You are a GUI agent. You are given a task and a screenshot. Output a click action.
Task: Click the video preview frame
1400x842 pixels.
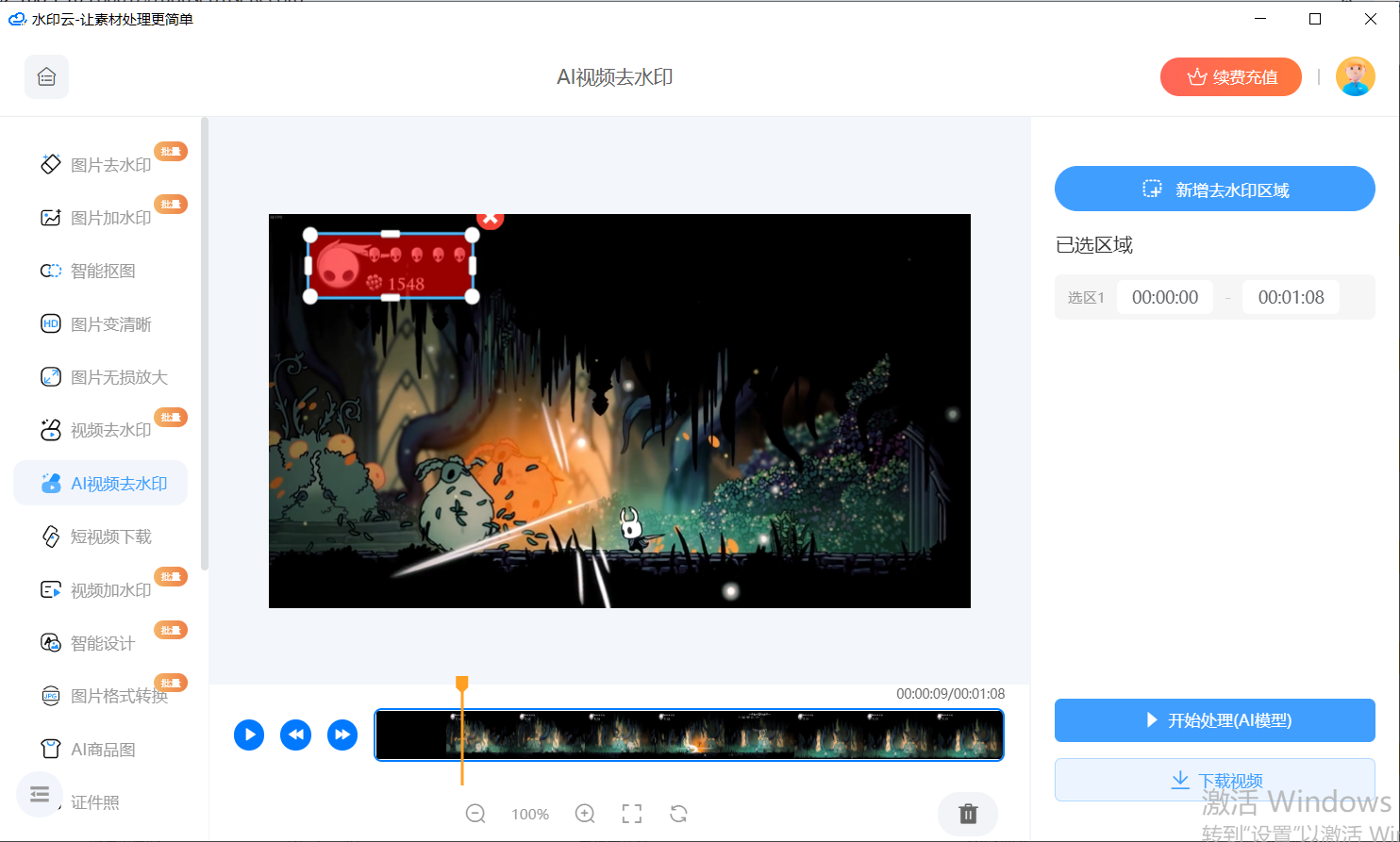[620, 411]
